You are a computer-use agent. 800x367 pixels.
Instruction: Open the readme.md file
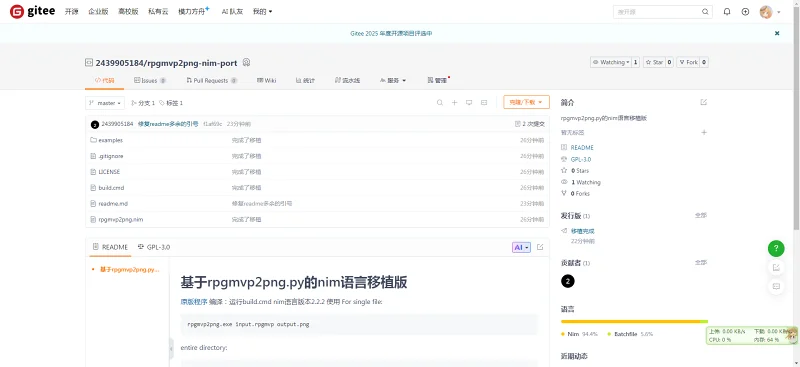113,203
